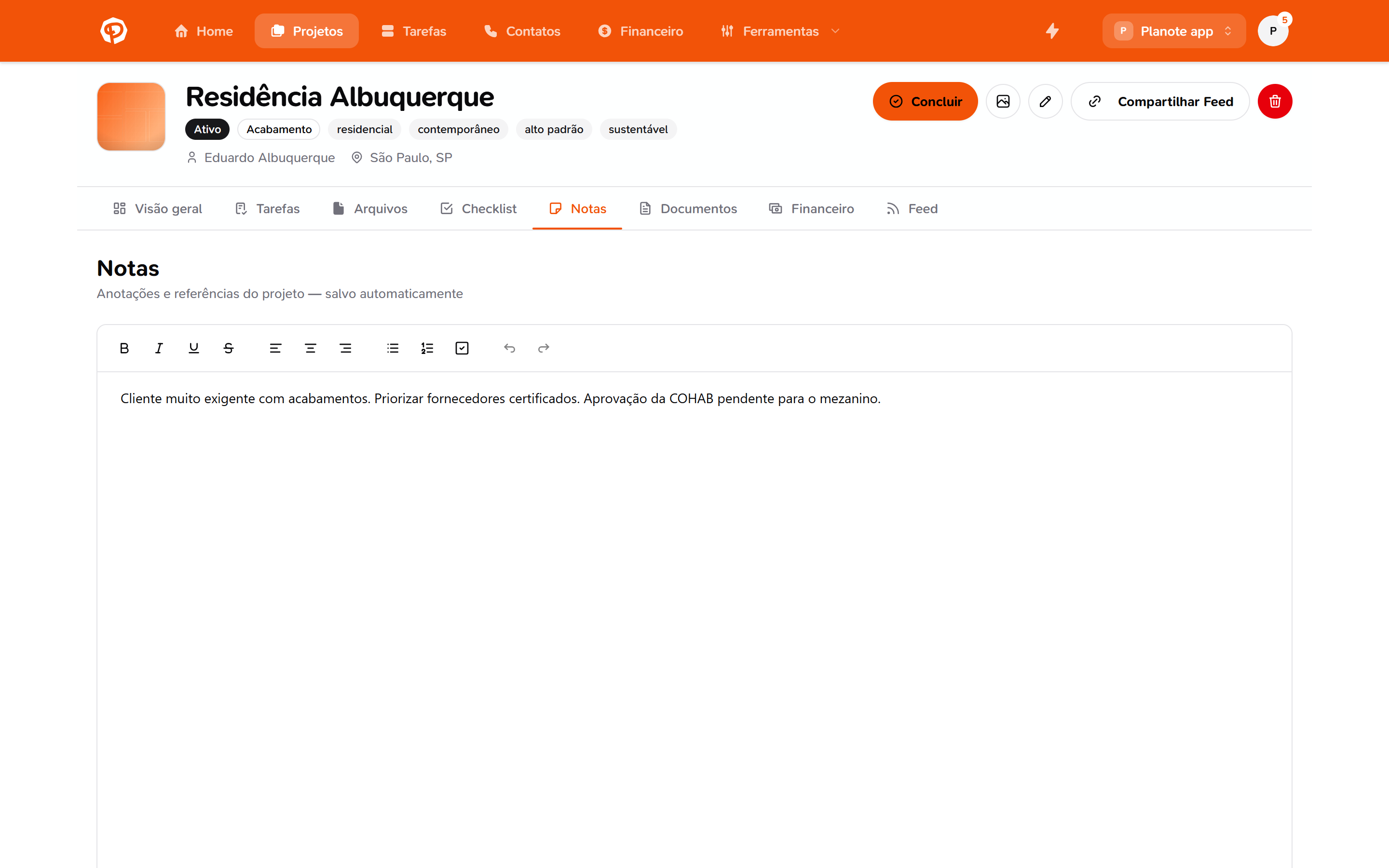Click the Concluir button
The height and width of the screenshot is (868, 1389).
click(925, 101)
